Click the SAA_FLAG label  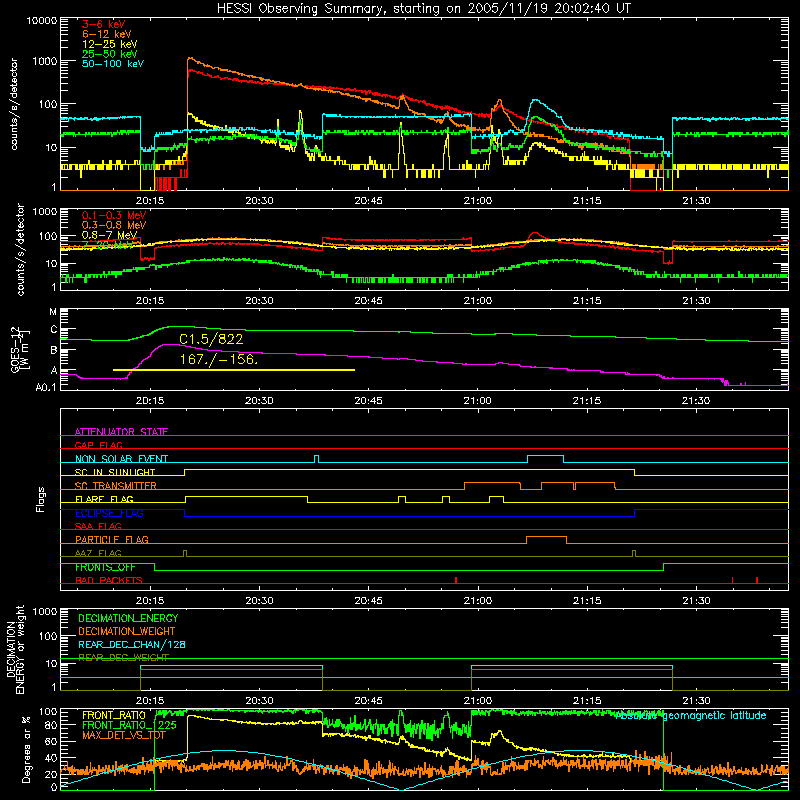98,526
